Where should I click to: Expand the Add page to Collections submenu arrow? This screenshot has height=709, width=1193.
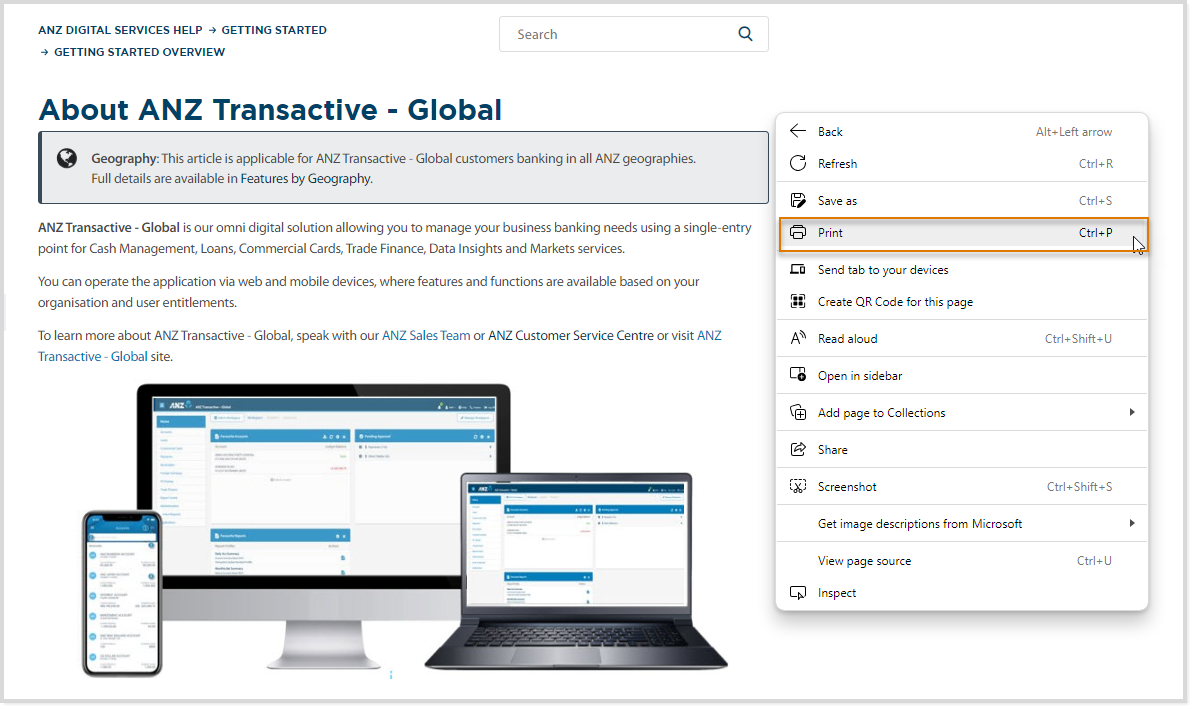pyautogui.click(x=1132, y=412)
